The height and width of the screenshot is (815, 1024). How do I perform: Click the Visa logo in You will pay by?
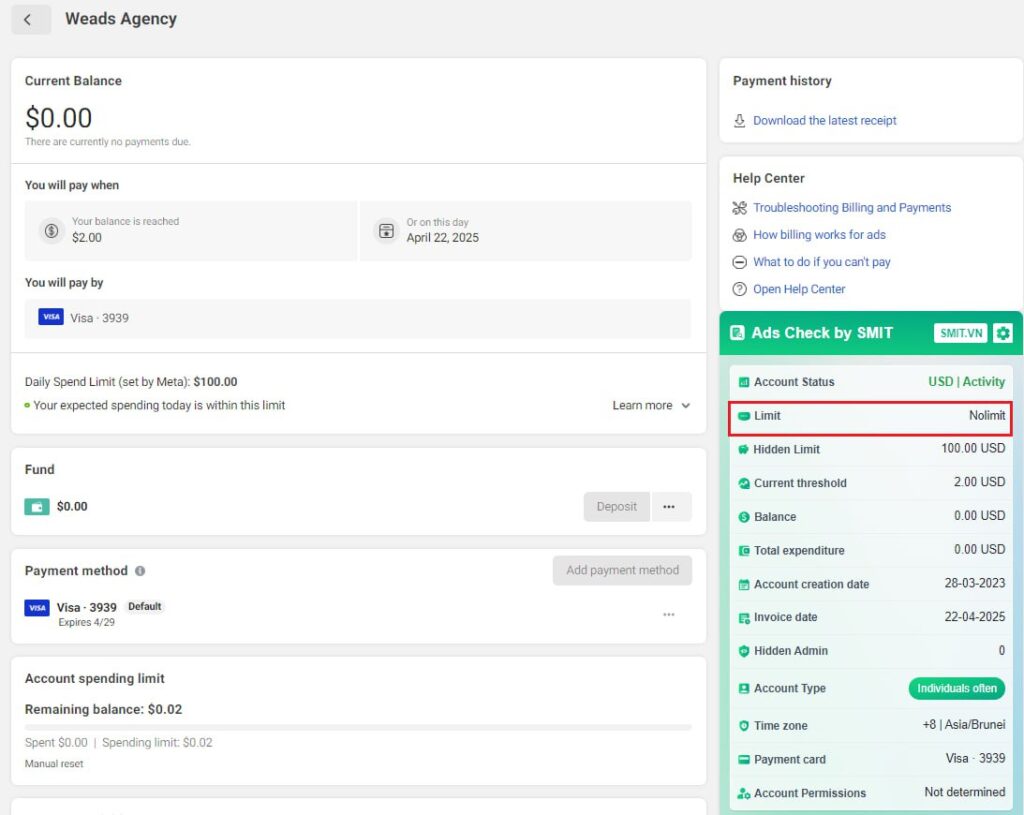(51, 317)
